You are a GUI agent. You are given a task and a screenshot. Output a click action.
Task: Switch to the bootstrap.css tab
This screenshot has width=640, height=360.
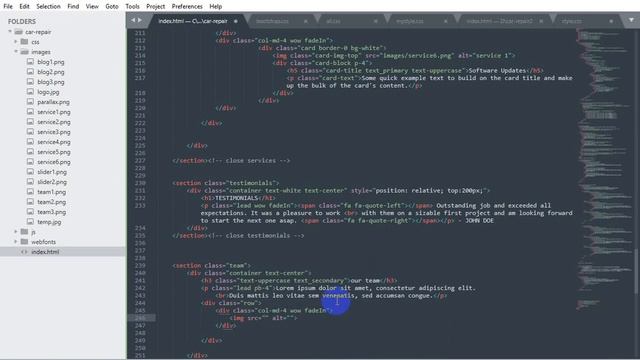pyautogui.click(x=272, y=21)
